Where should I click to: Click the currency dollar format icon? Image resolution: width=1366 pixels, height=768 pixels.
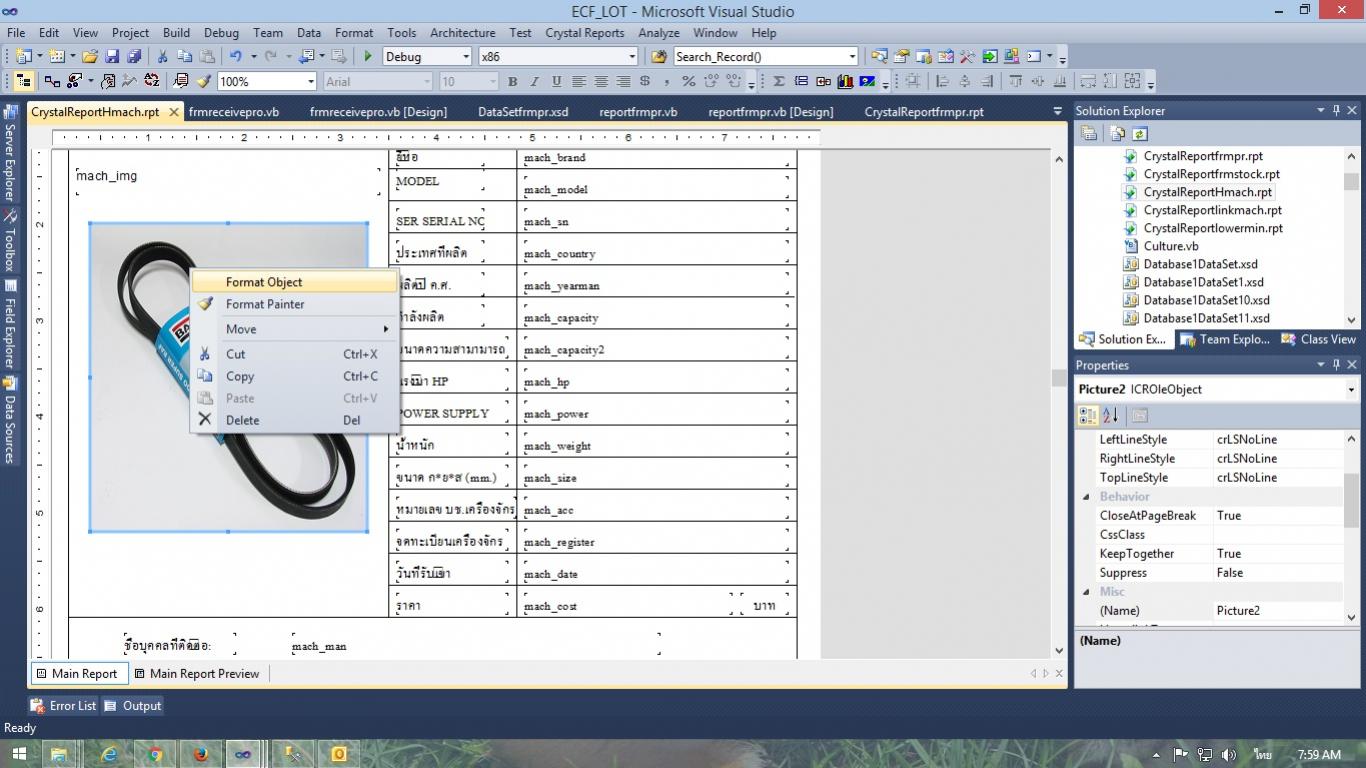(x=645, y=81)
